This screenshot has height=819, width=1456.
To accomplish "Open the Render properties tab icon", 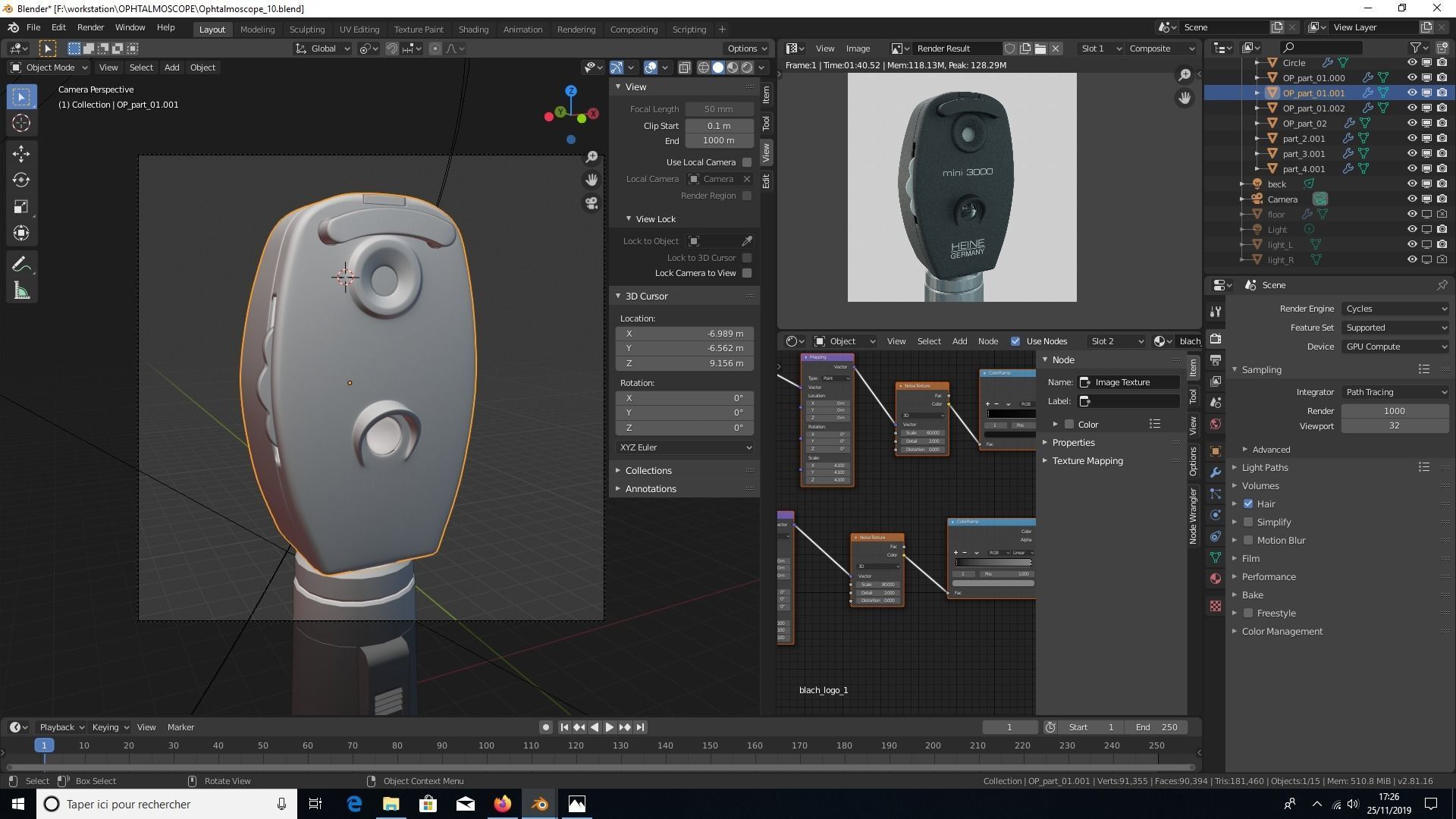I will 1216,338.
